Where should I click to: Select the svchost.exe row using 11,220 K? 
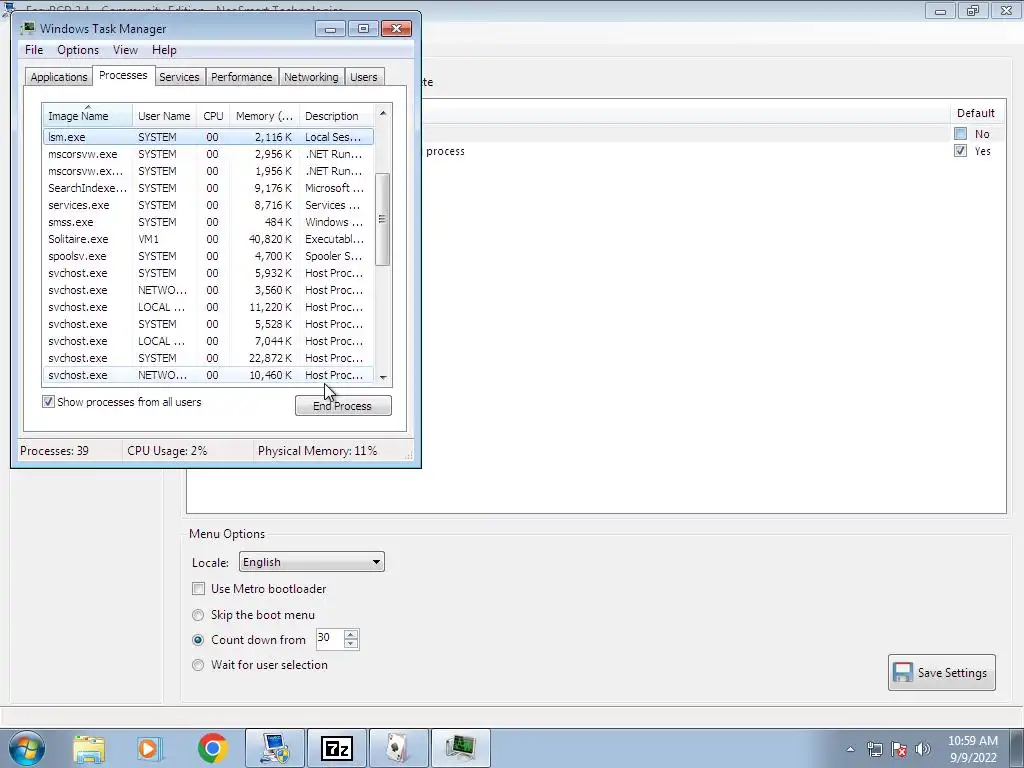click(208, 307)
